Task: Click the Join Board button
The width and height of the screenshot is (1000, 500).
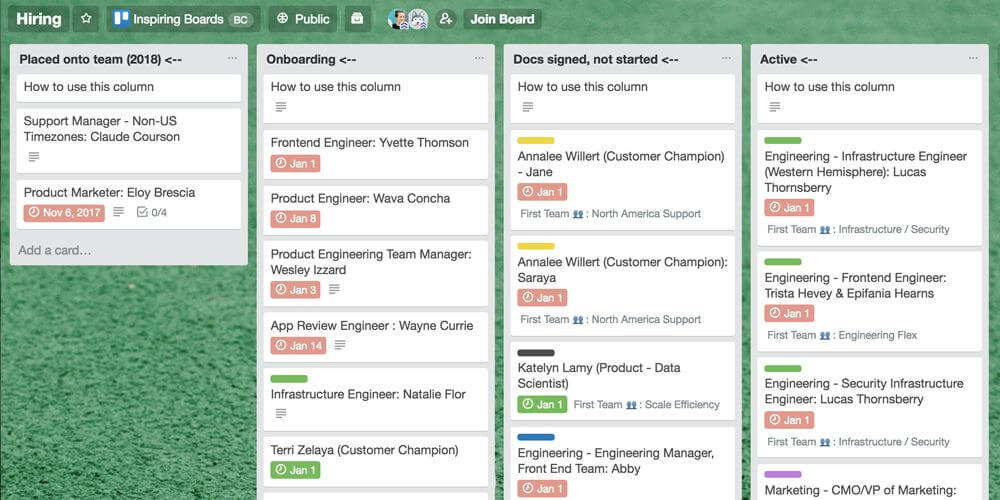Action: pyautogui.click(x=503, y=19)
